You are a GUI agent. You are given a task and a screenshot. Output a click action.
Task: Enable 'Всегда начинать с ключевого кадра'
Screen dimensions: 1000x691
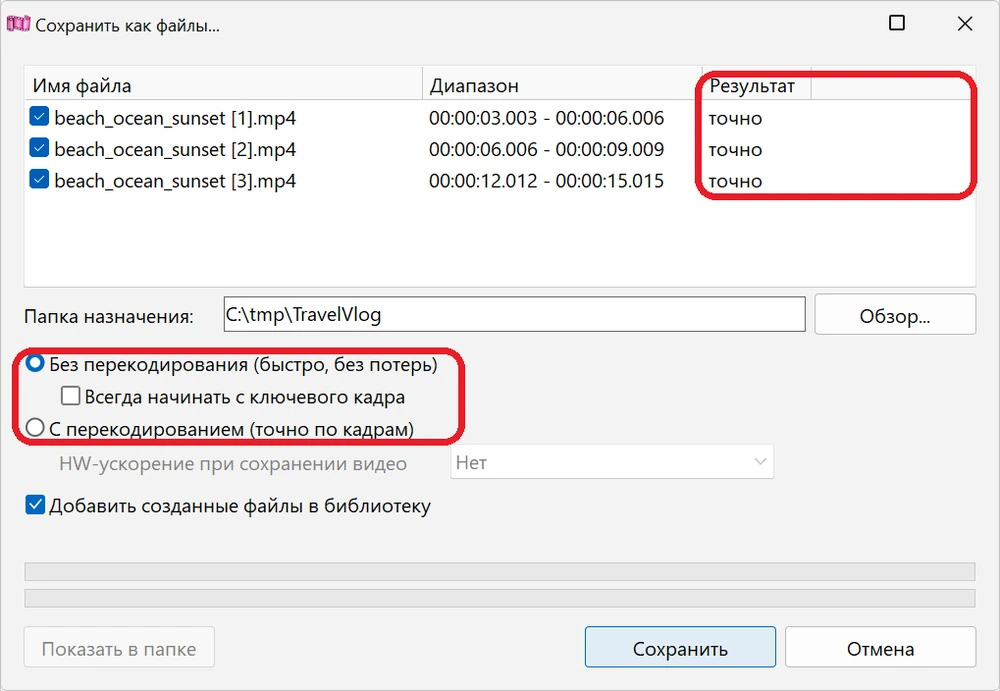click(x=70, y=396)
